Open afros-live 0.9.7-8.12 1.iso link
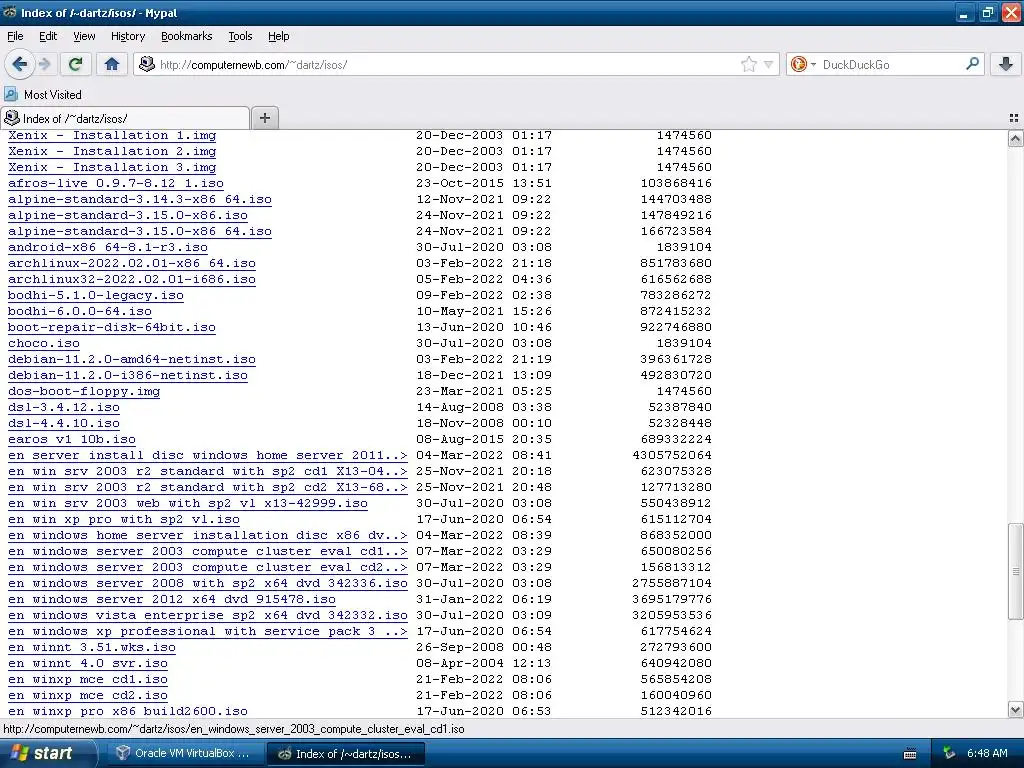Viewport: 1024px width, 768px height. (116, 184)
